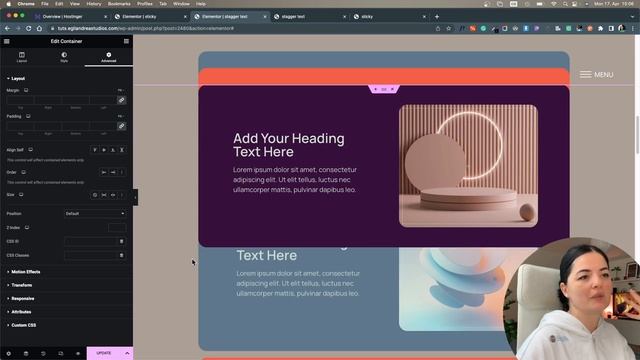
Task: Open the History icon
Action: 43,353
